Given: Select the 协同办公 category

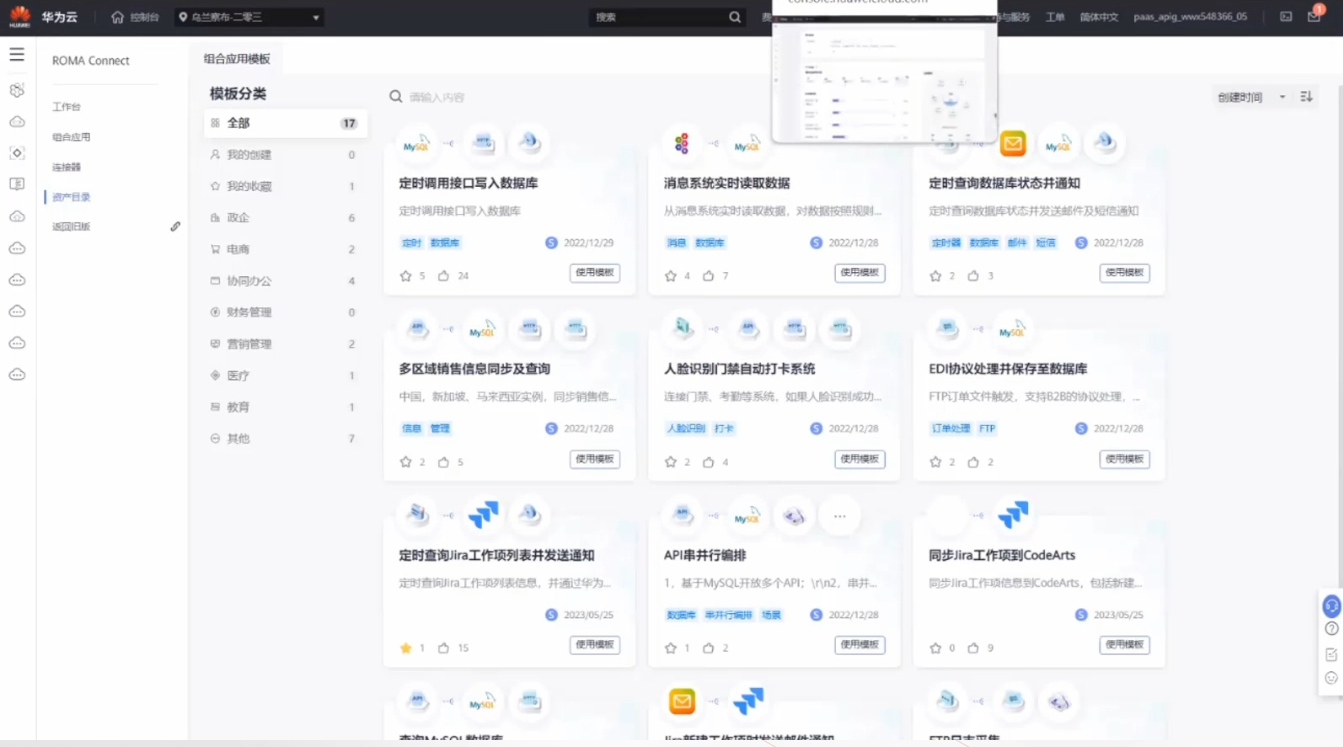Looking at the screenshot, I should click(x=285, y=281).
